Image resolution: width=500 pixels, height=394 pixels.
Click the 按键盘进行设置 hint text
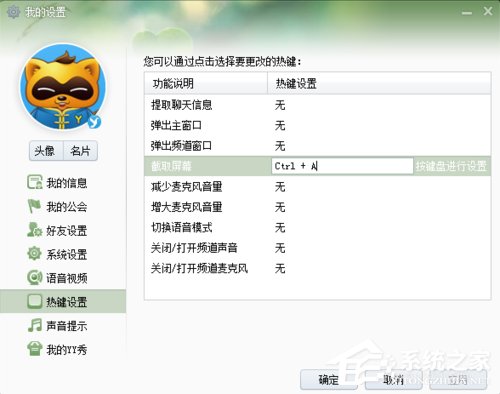[451, 166]
